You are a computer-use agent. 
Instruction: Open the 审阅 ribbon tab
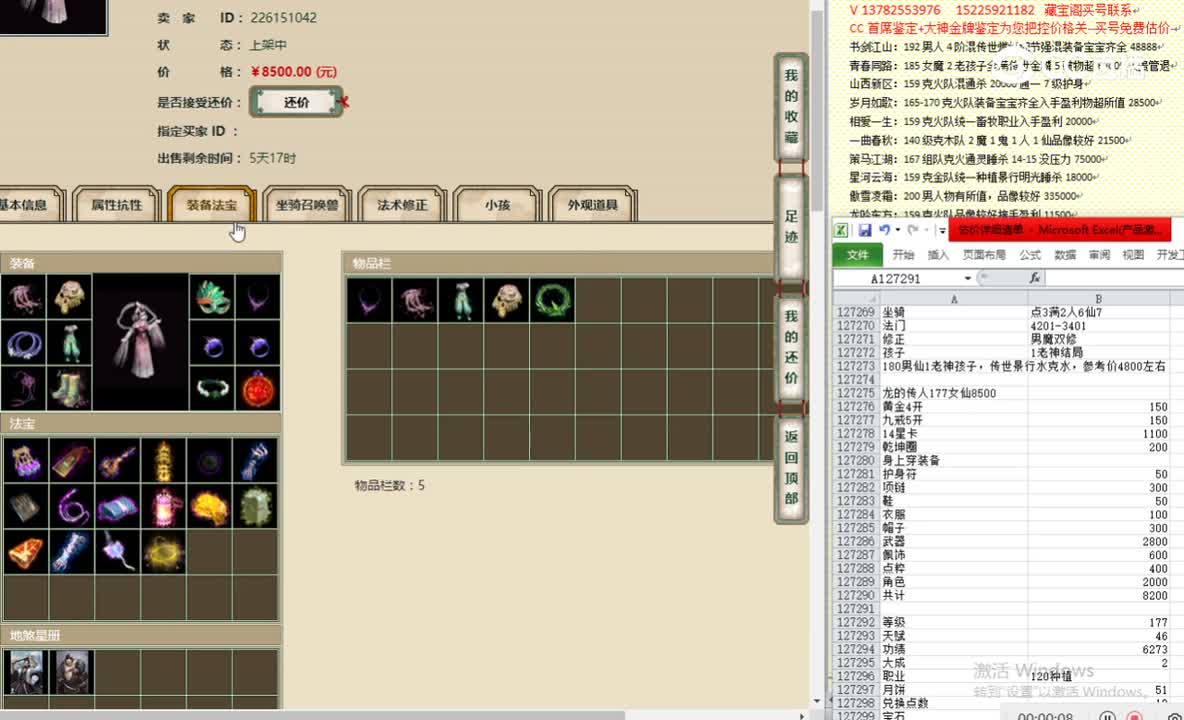[1099, 255]
